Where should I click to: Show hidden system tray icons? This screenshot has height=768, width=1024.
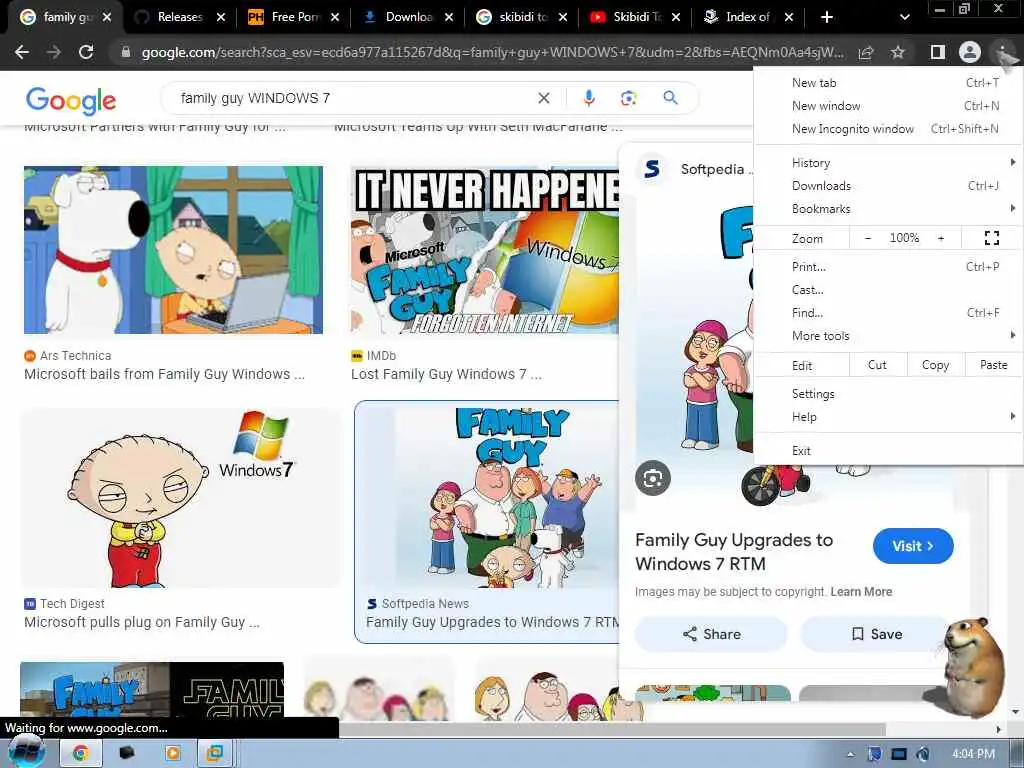pyautogui.click(x=850, y=754)
